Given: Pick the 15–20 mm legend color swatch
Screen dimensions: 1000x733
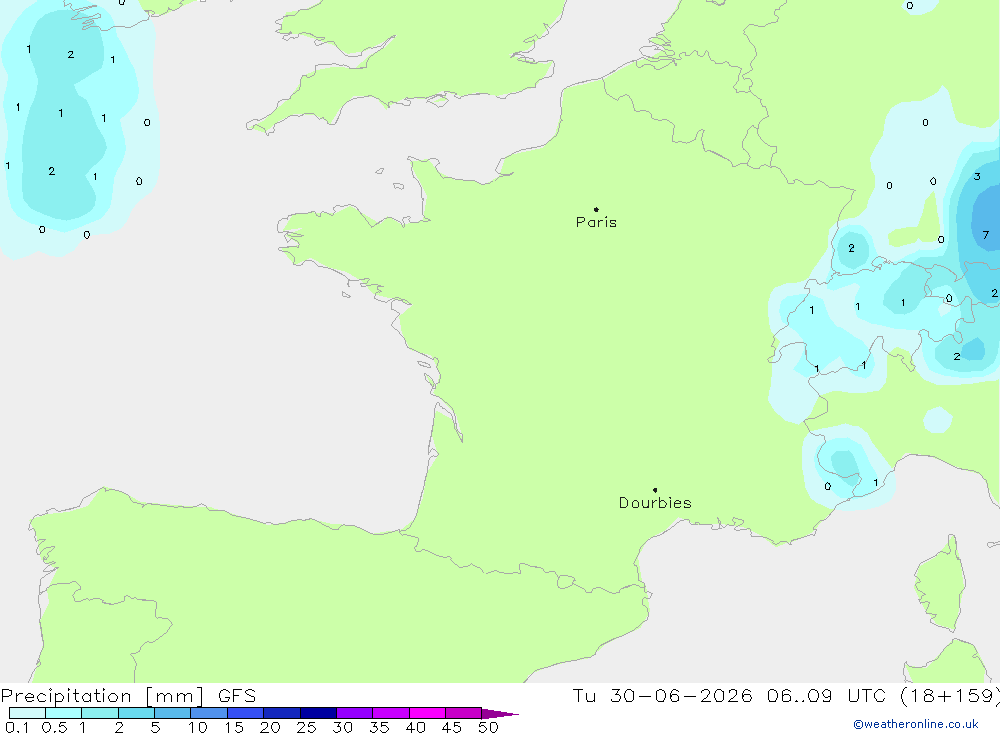Looking at the screenshot, I should pyautogui.click(x=246, y=713).
